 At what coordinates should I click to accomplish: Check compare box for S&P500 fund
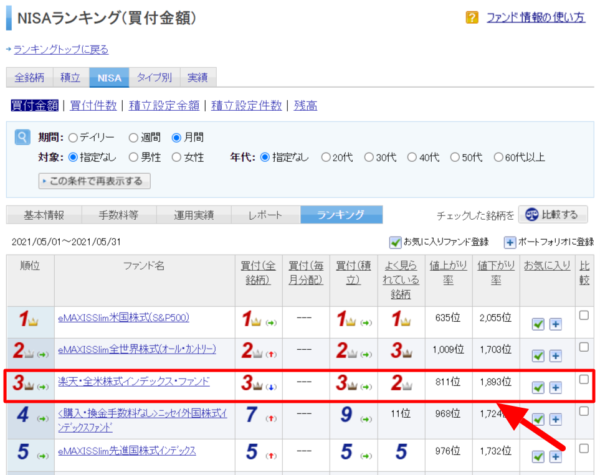coord(584,315)
